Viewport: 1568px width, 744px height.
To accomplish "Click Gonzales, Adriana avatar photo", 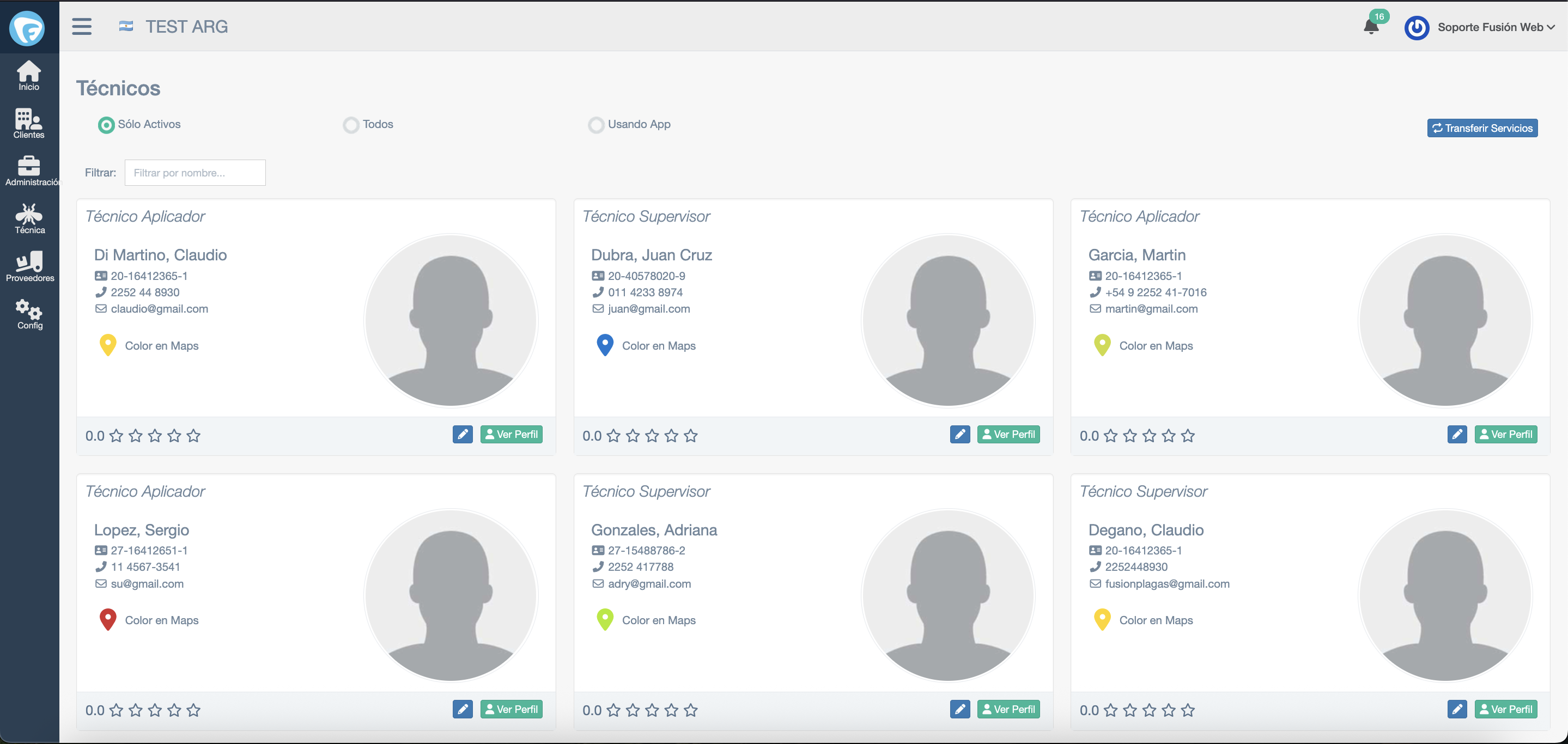I will (x=949, y=595).
